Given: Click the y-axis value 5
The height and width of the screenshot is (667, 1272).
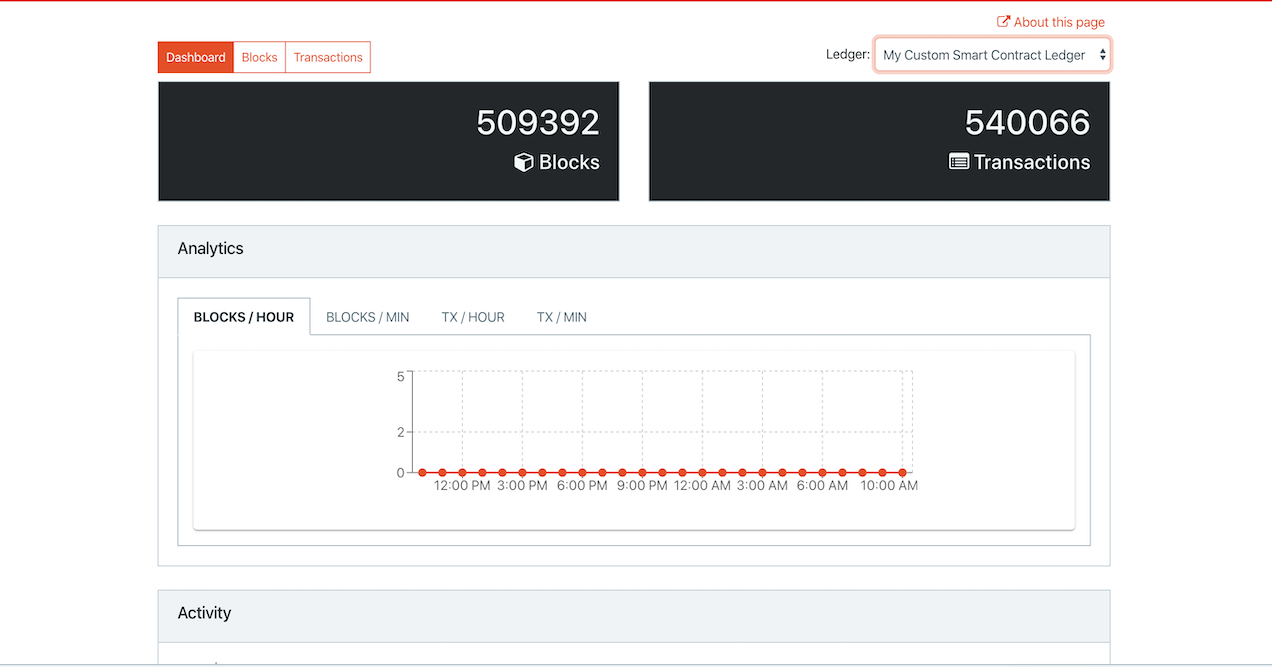Looking at the screenshot, I should 400,376.
